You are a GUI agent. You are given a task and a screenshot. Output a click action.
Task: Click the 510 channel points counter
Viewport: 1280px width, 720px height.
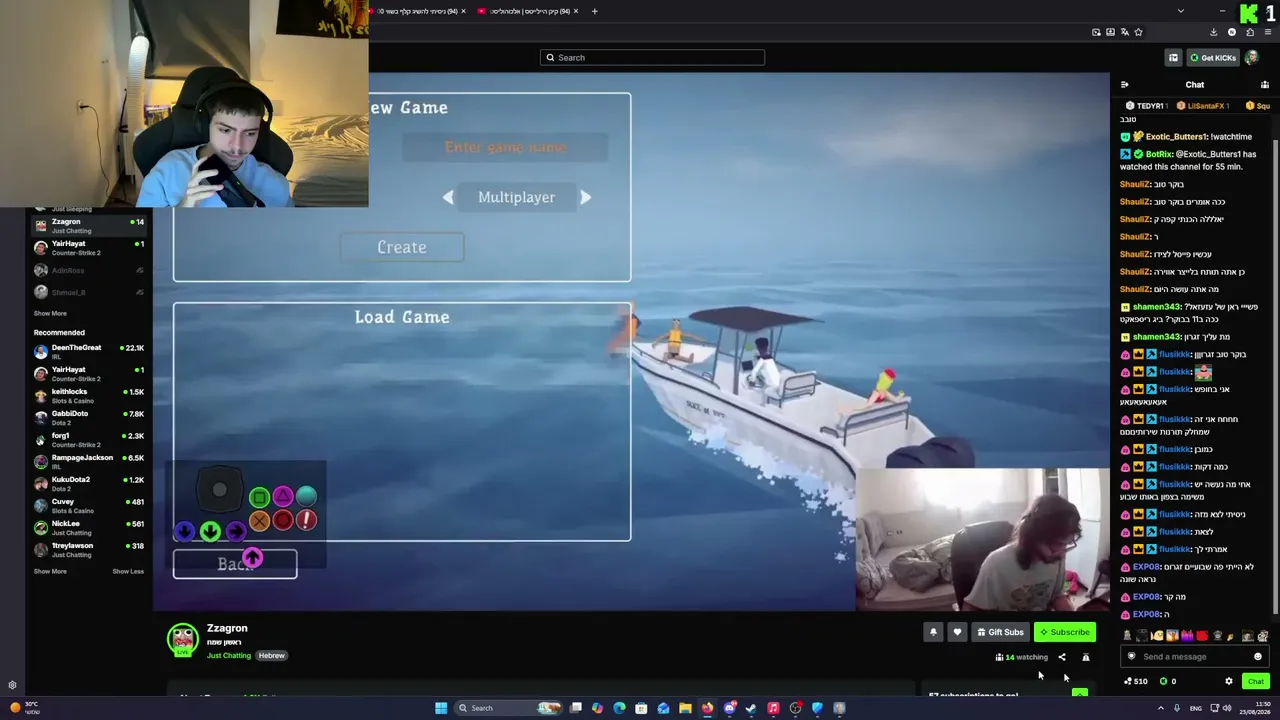click(x=1136, y=681)
